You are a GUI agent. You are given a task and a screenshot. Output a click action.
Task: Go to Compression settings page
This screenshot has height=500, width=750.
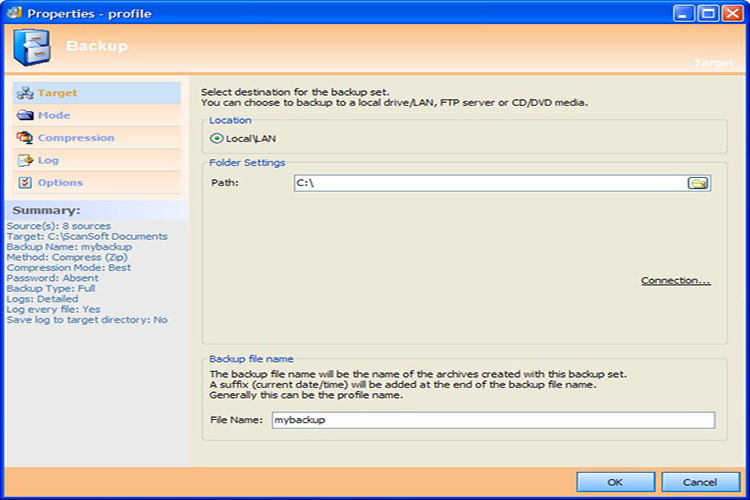pyautogui.click(x=76, y=138)
